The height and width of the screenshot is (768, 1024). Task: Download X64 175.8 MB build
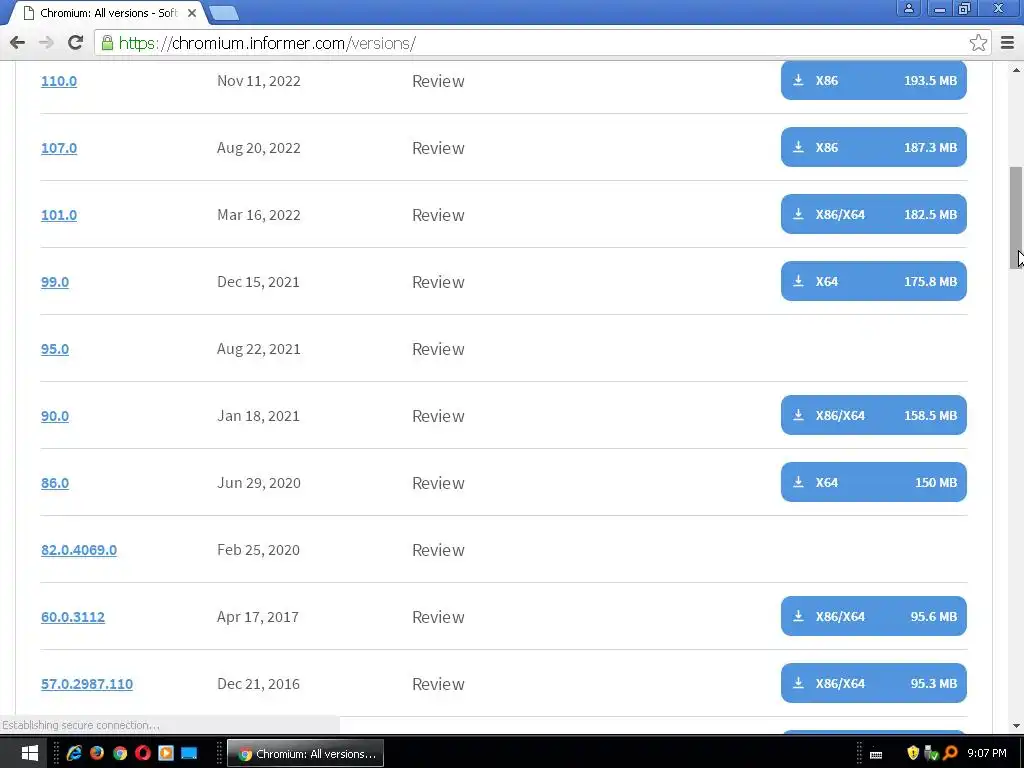coord(873,281)
